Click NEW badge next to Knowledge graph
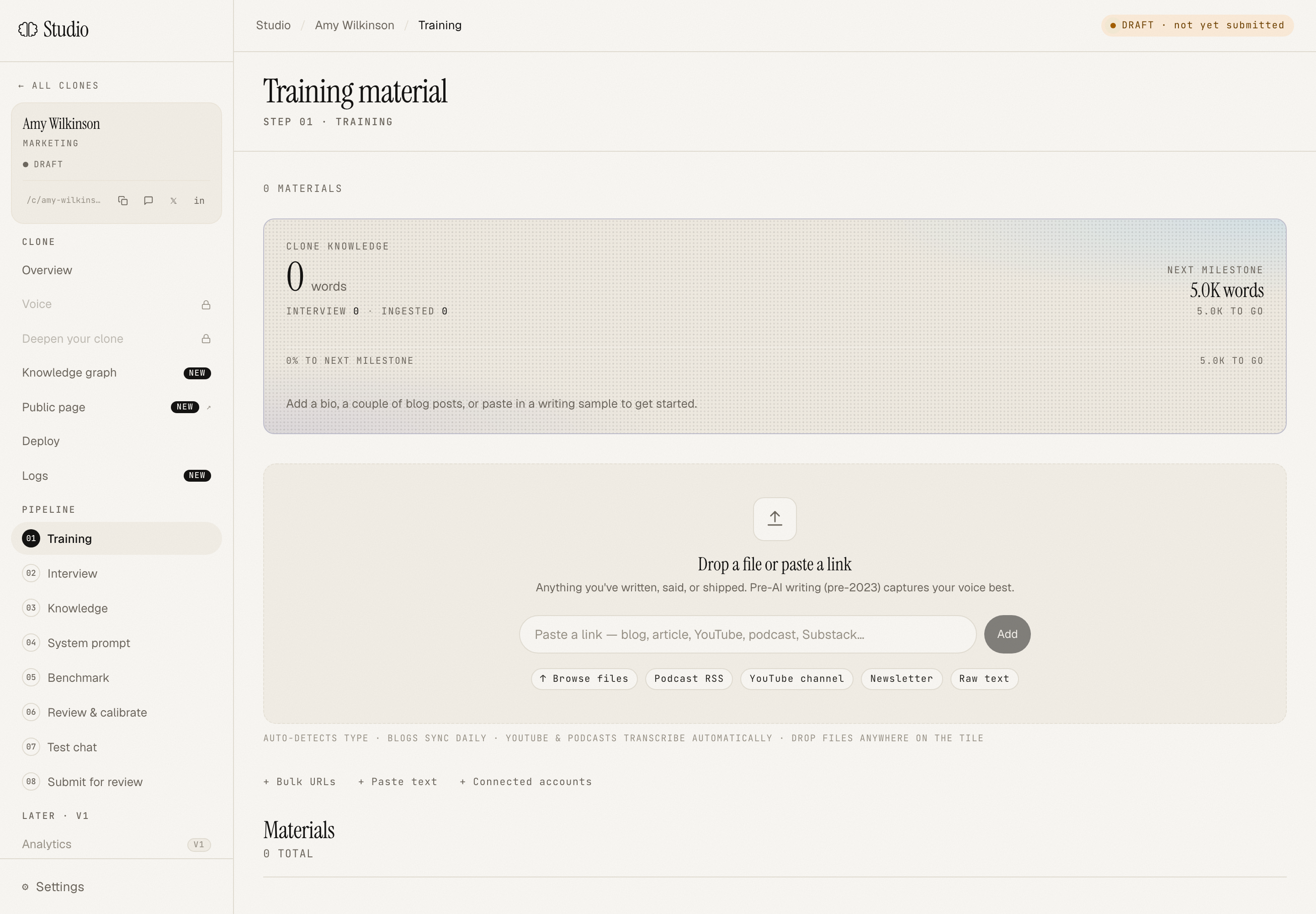Viewport: 1316px width, 914px height. point(197,373)
